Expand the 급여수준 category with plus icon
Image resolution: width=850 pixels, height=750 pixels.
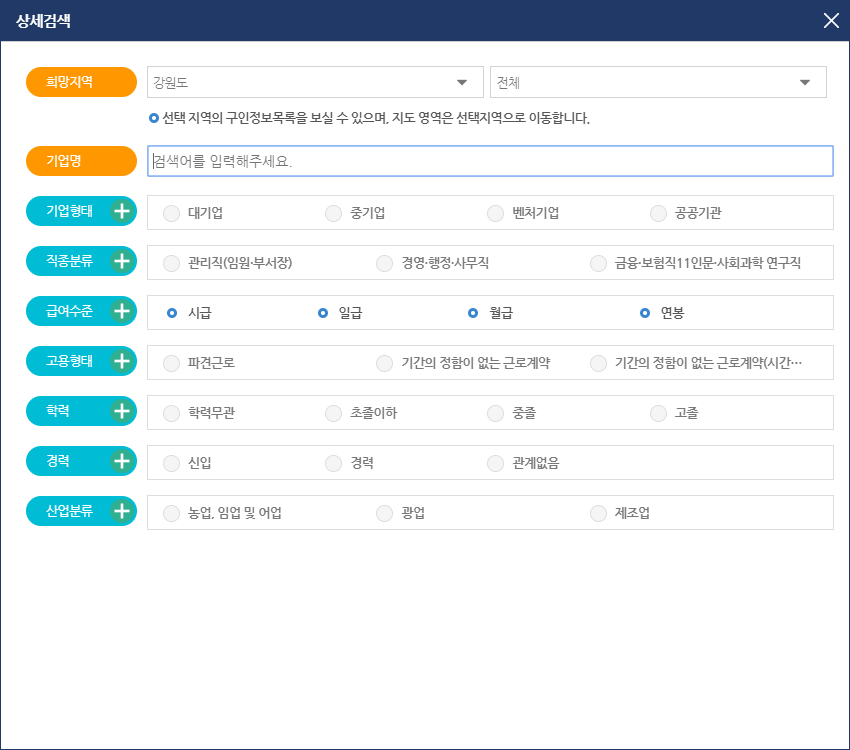pos(124,311)
